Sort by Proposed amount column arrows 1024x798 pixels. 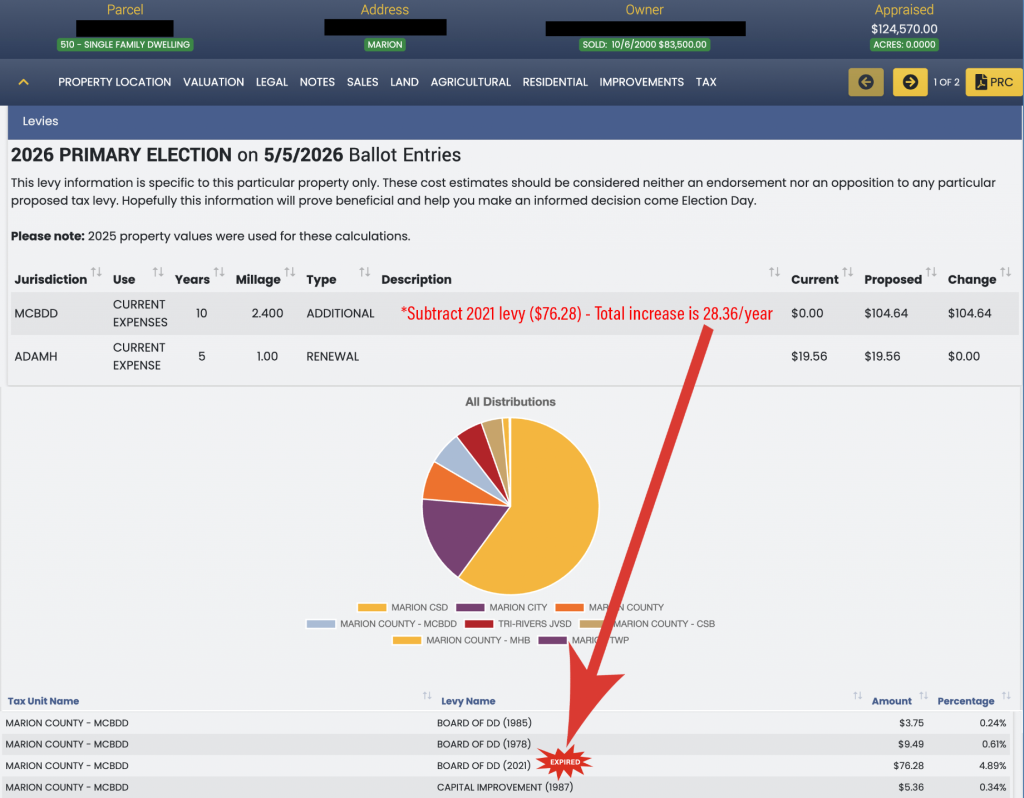(x=931, y=273)
